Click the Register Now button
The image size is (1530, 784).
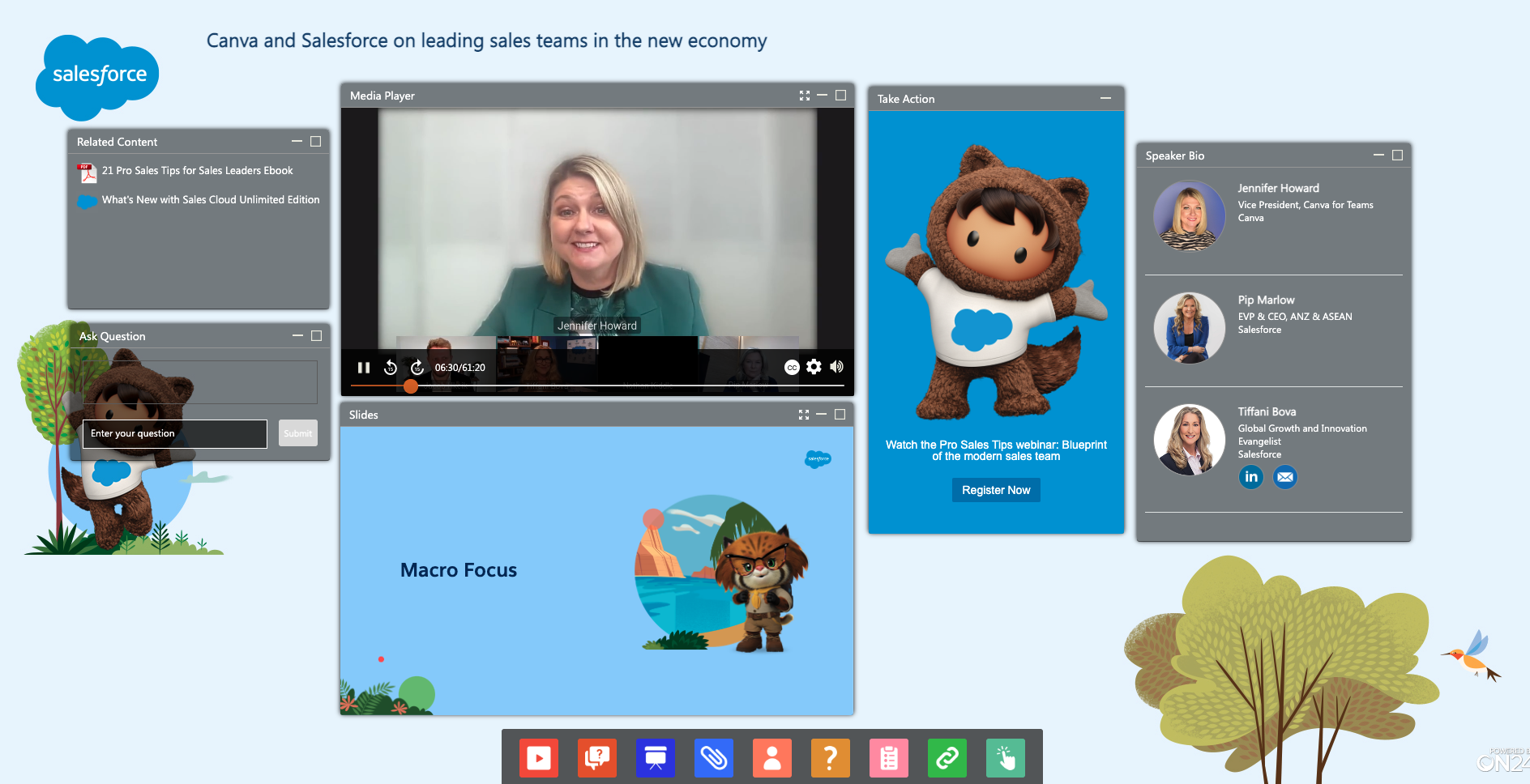(996, 490)
